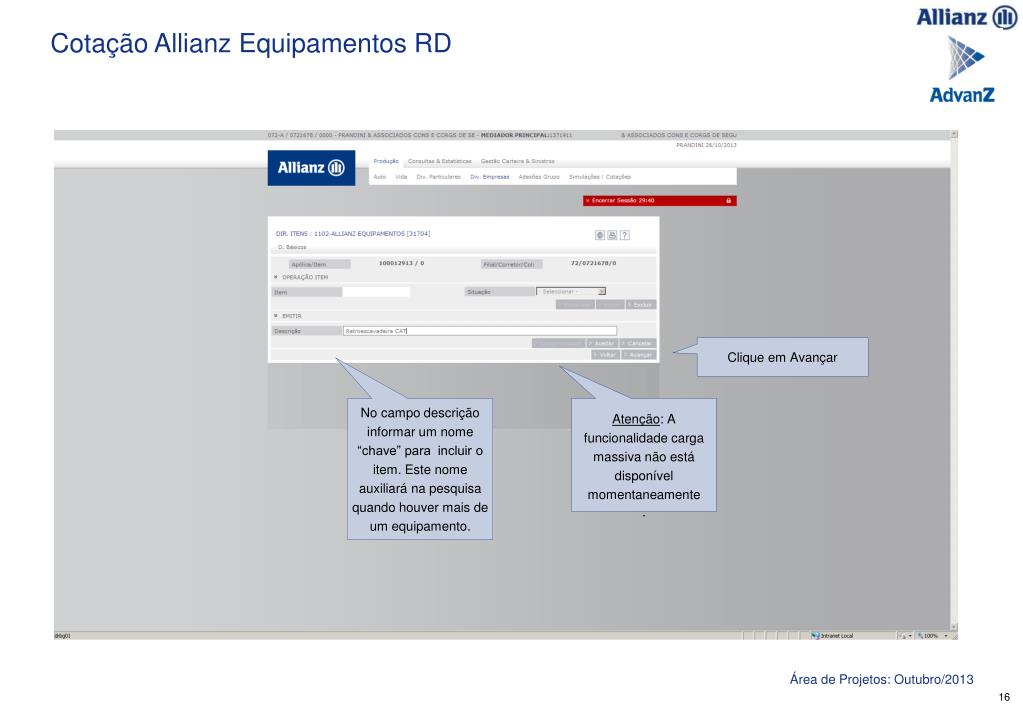This screenshot has height=708, width=1023.
Task: Click the globe icon beside print icon
Action: pos(600,235)
